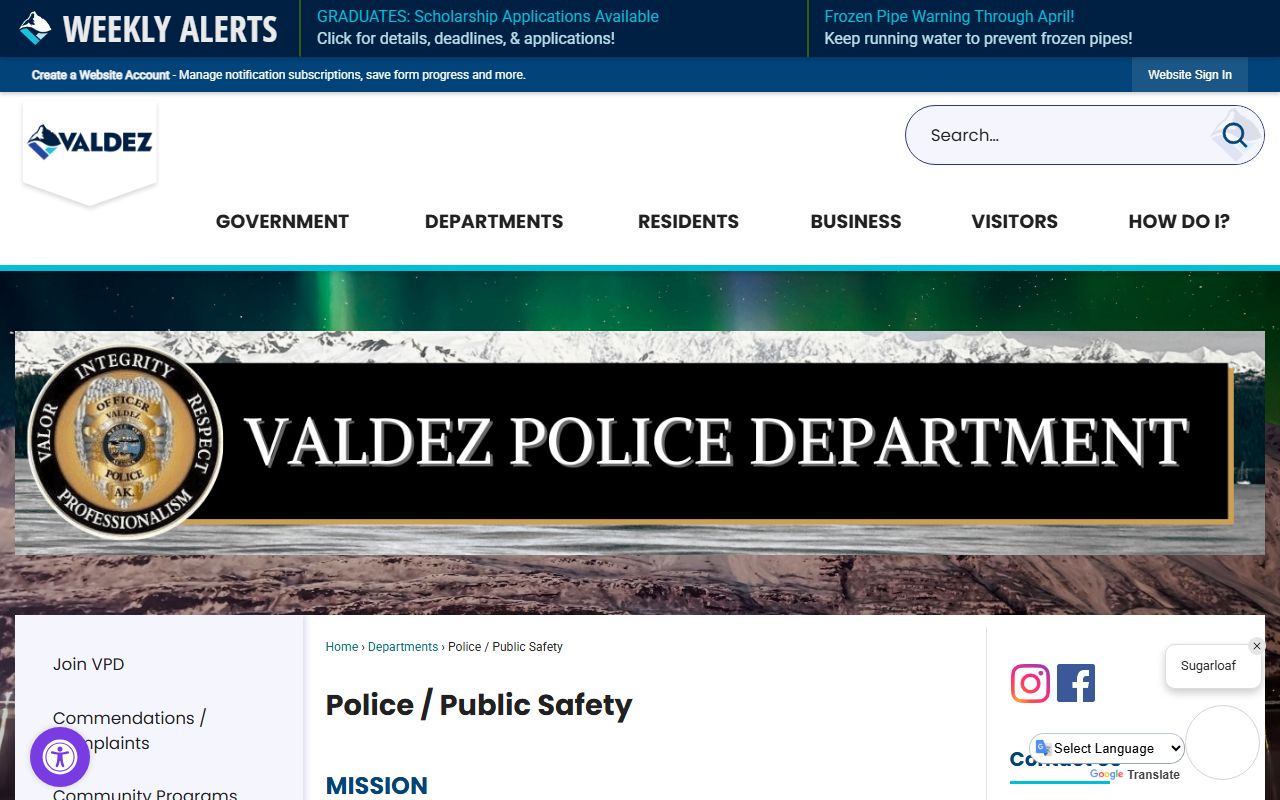Screen dimensions: 1280x800
Task: Open the Instagram page icon
Action: click(x=1030, y=683)
